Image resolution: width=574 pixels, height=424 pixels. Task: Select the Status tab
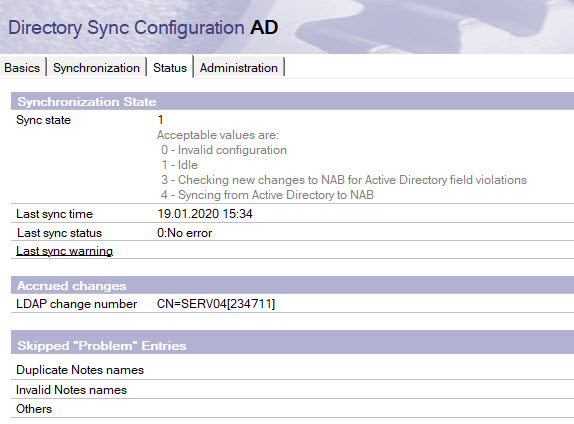170,68
